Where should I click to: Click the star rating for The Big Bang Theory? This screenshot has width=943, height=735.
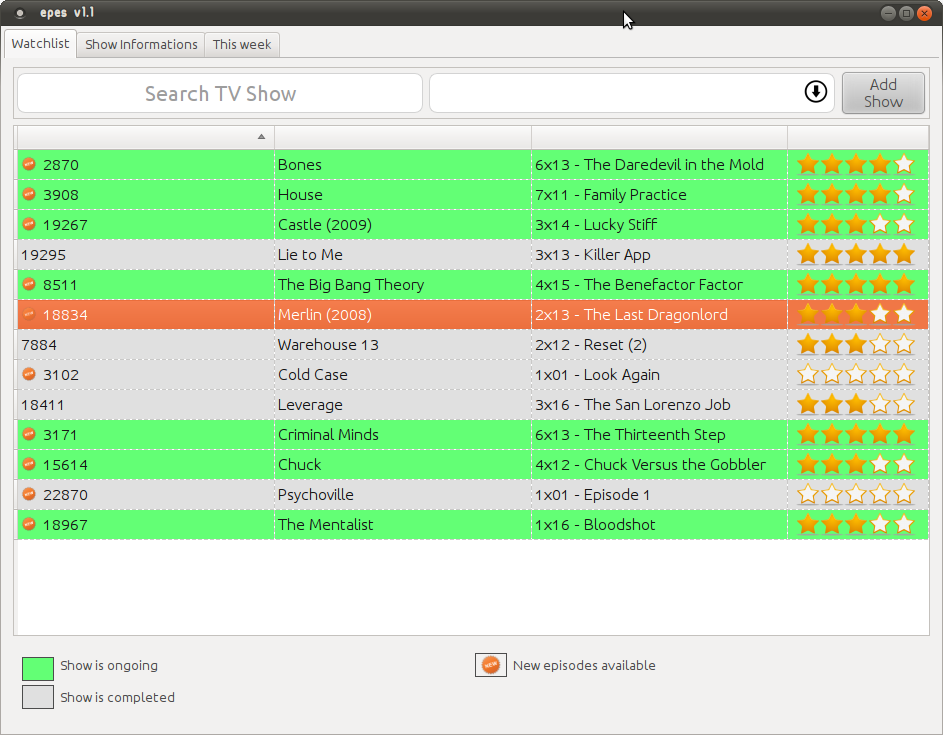coord(855,284)
